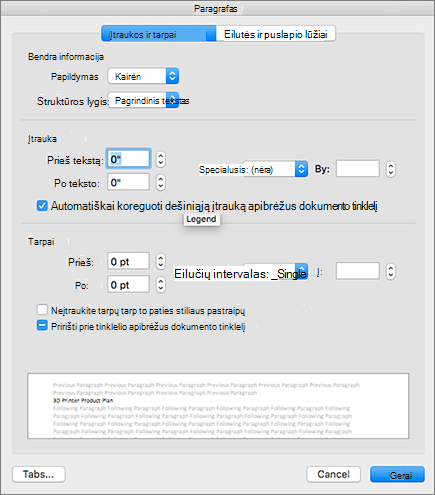Click the Bendra informacija heading
The width and height of the screenshot is (435, 495).
66,57
